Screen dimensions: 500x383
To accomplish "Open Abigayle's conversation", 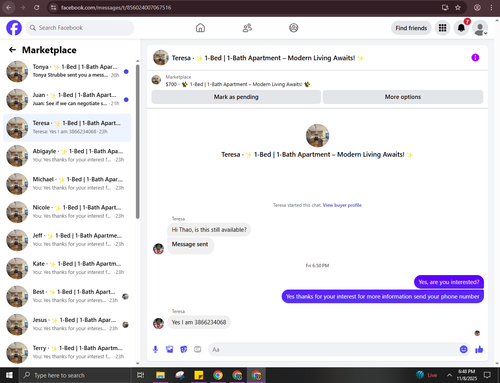I will [67, 156].
